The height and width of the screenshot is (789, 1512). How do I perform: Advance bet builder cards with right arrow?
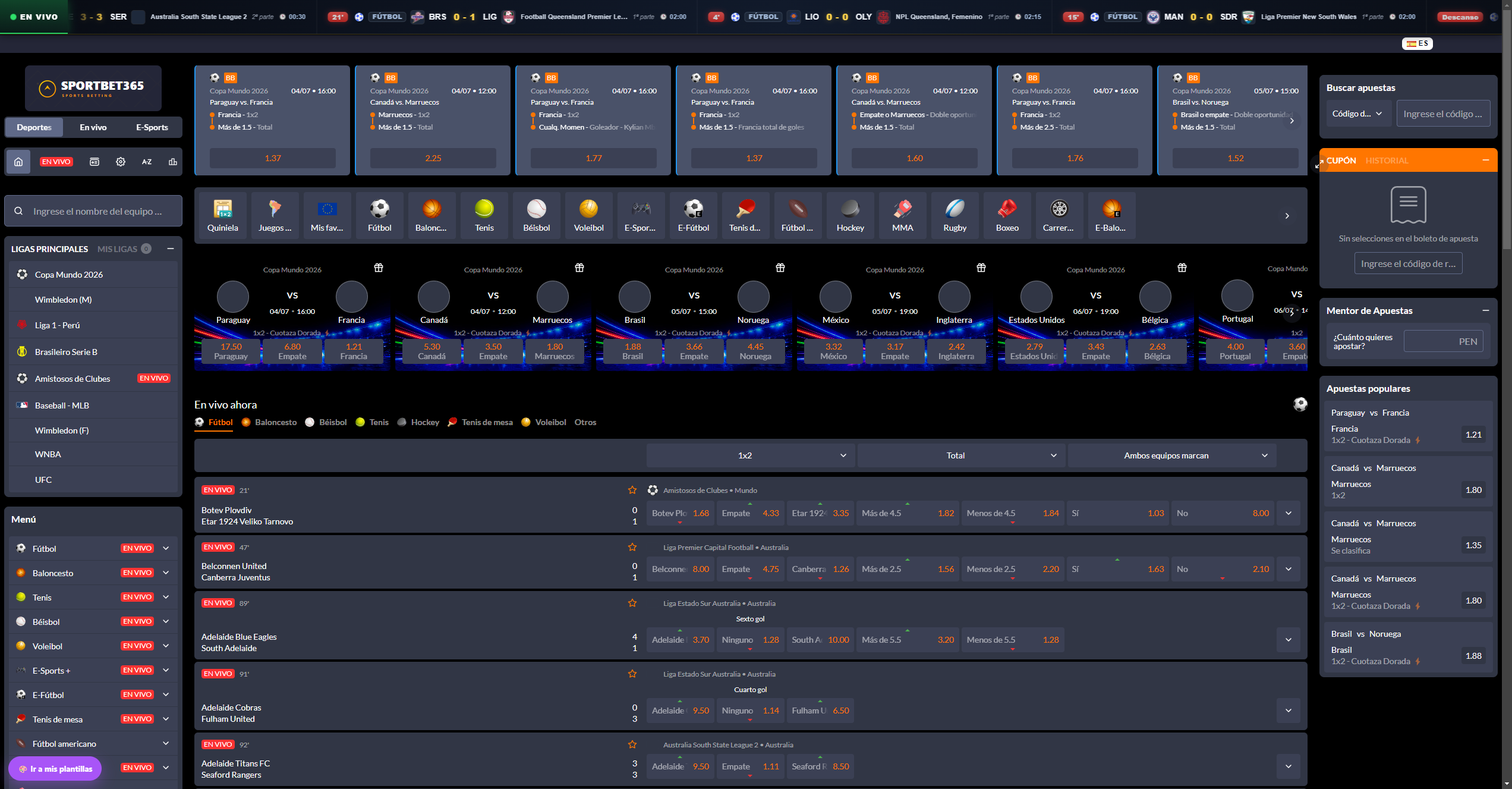pyautogui.click(x=1291, y=120)
